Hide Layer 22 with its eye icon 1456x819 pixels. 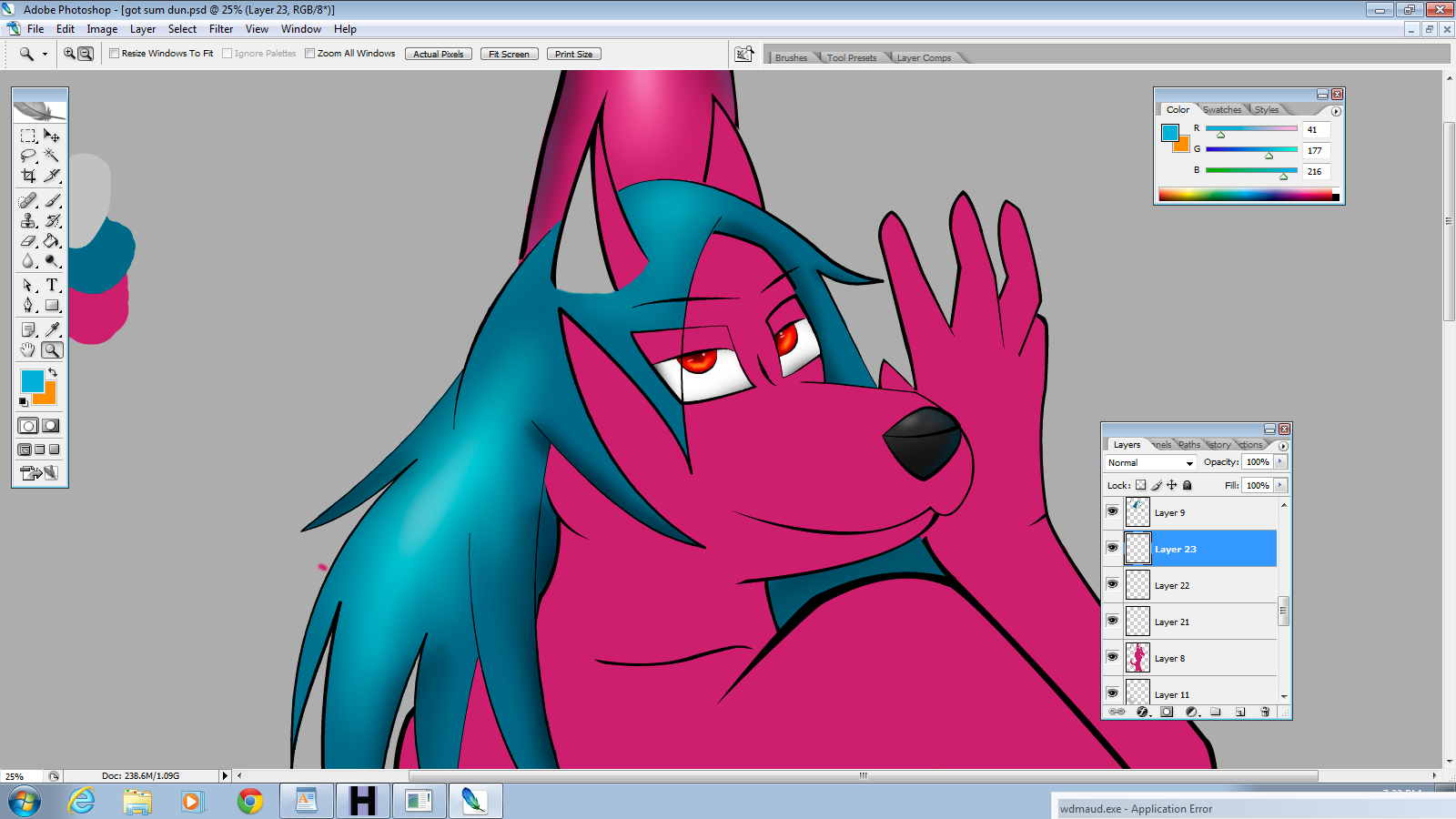pos(1112,584)
